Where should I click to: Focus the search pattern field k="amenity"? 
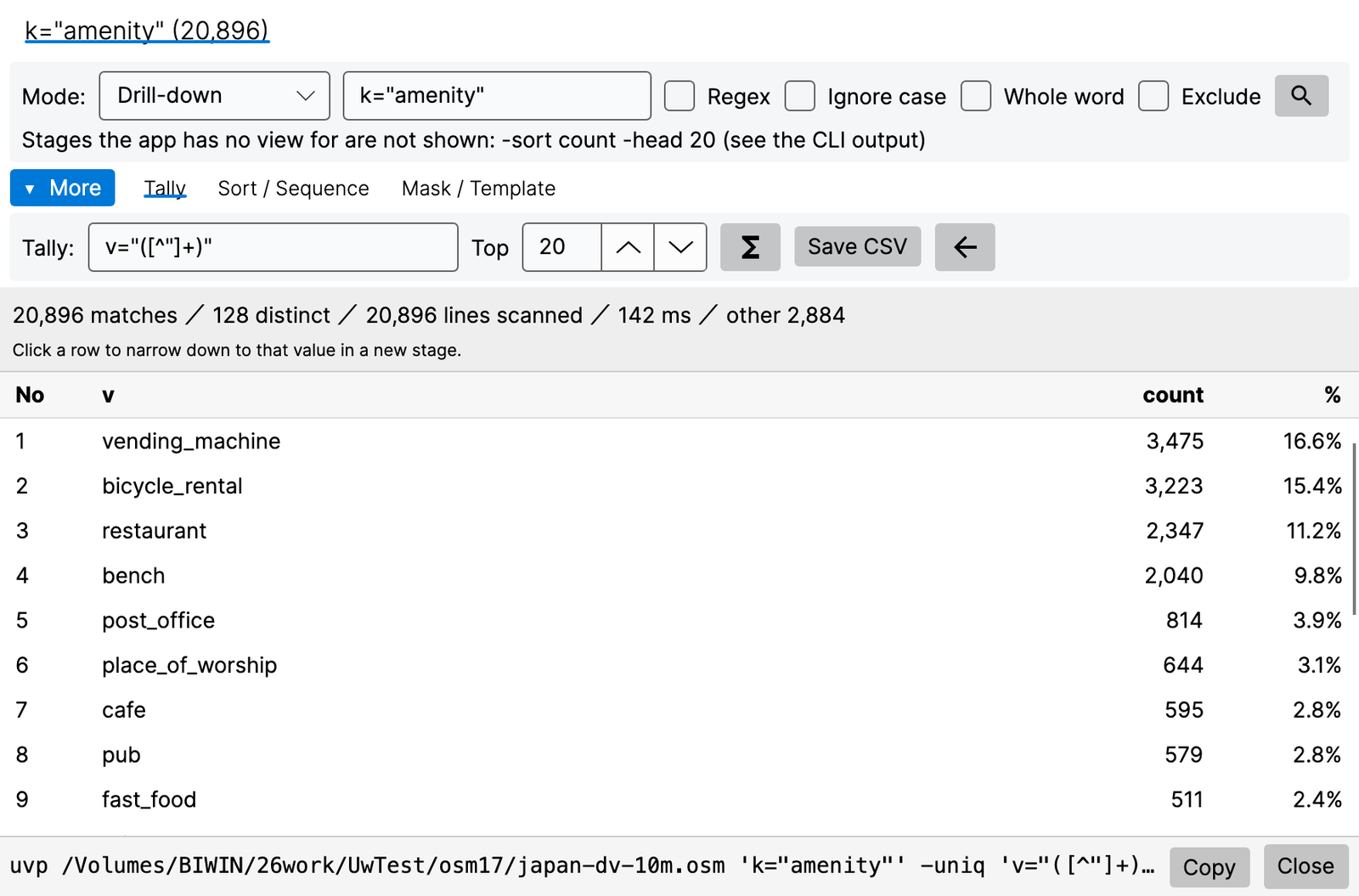click(497, 96)
